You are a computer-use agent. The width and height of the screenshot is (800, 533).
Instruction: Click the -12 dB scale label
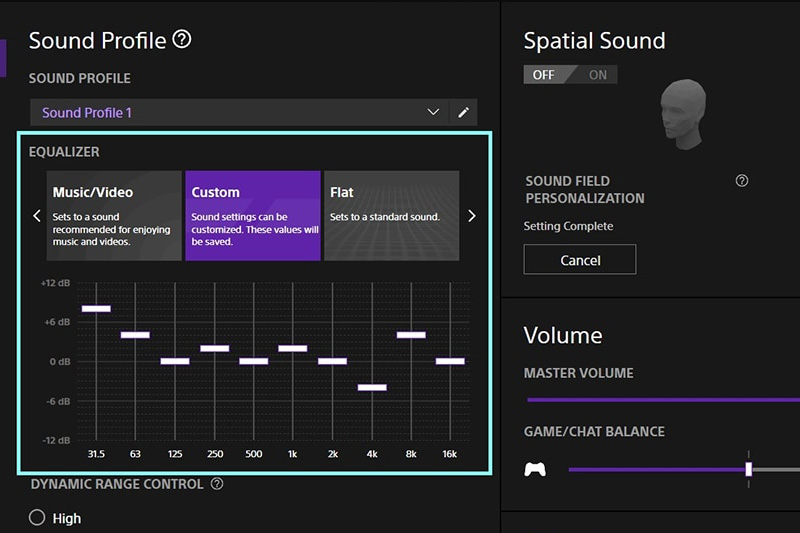click(57, 440)
